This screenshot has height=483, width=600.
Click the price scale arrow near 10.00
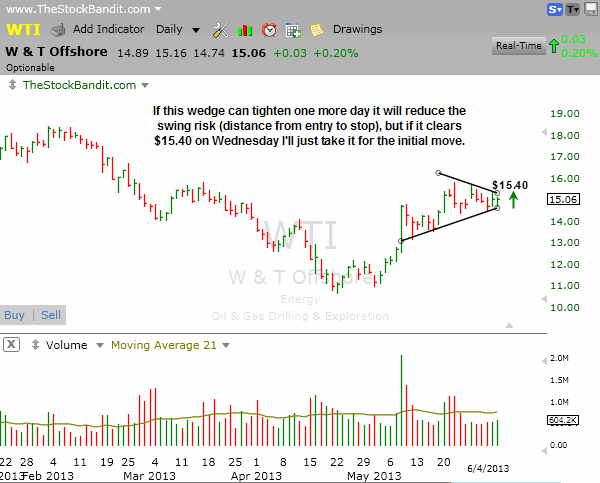point(544,299)
